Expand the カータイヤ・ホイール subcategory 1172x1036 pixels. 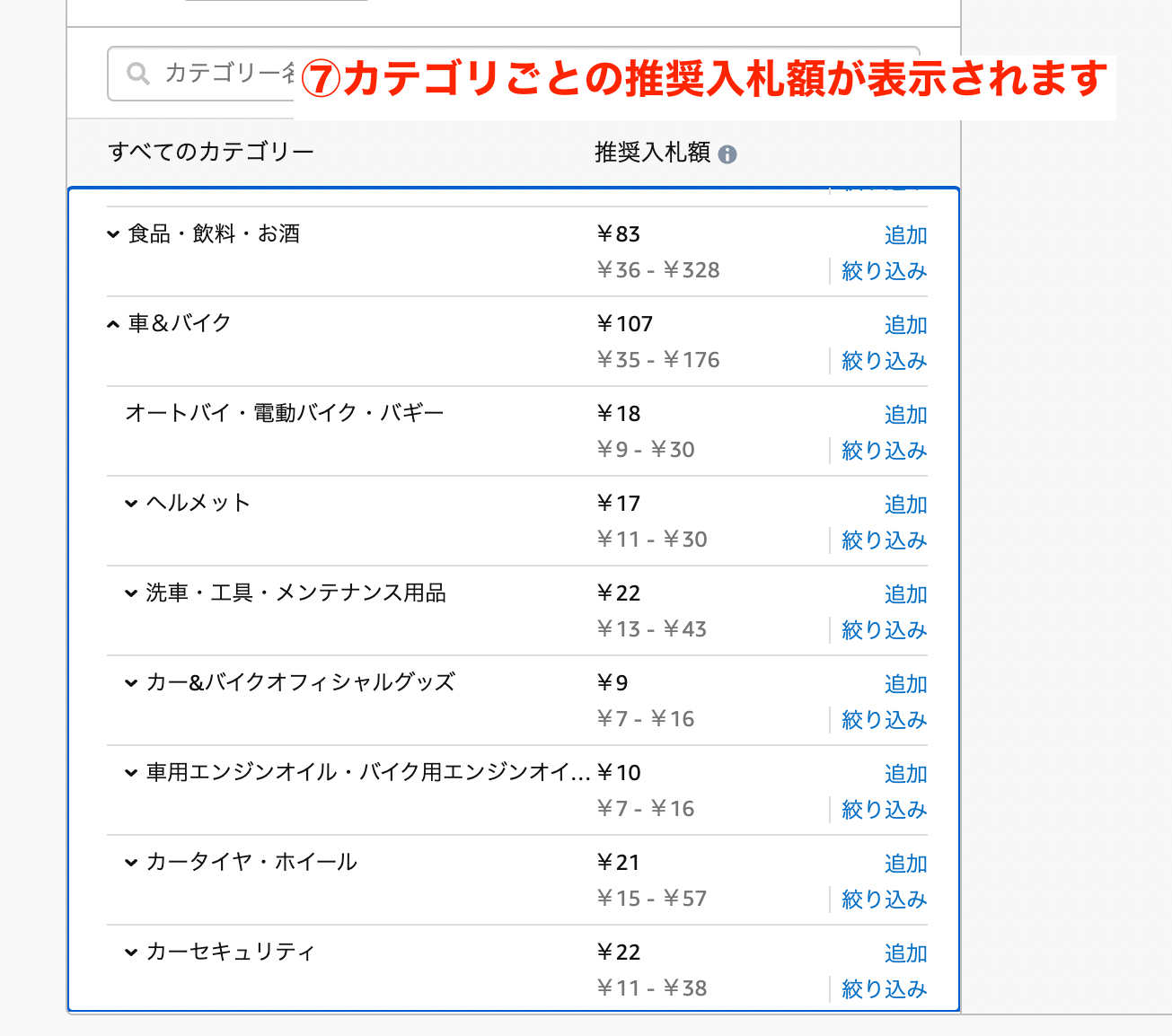[x=130, y=862]
